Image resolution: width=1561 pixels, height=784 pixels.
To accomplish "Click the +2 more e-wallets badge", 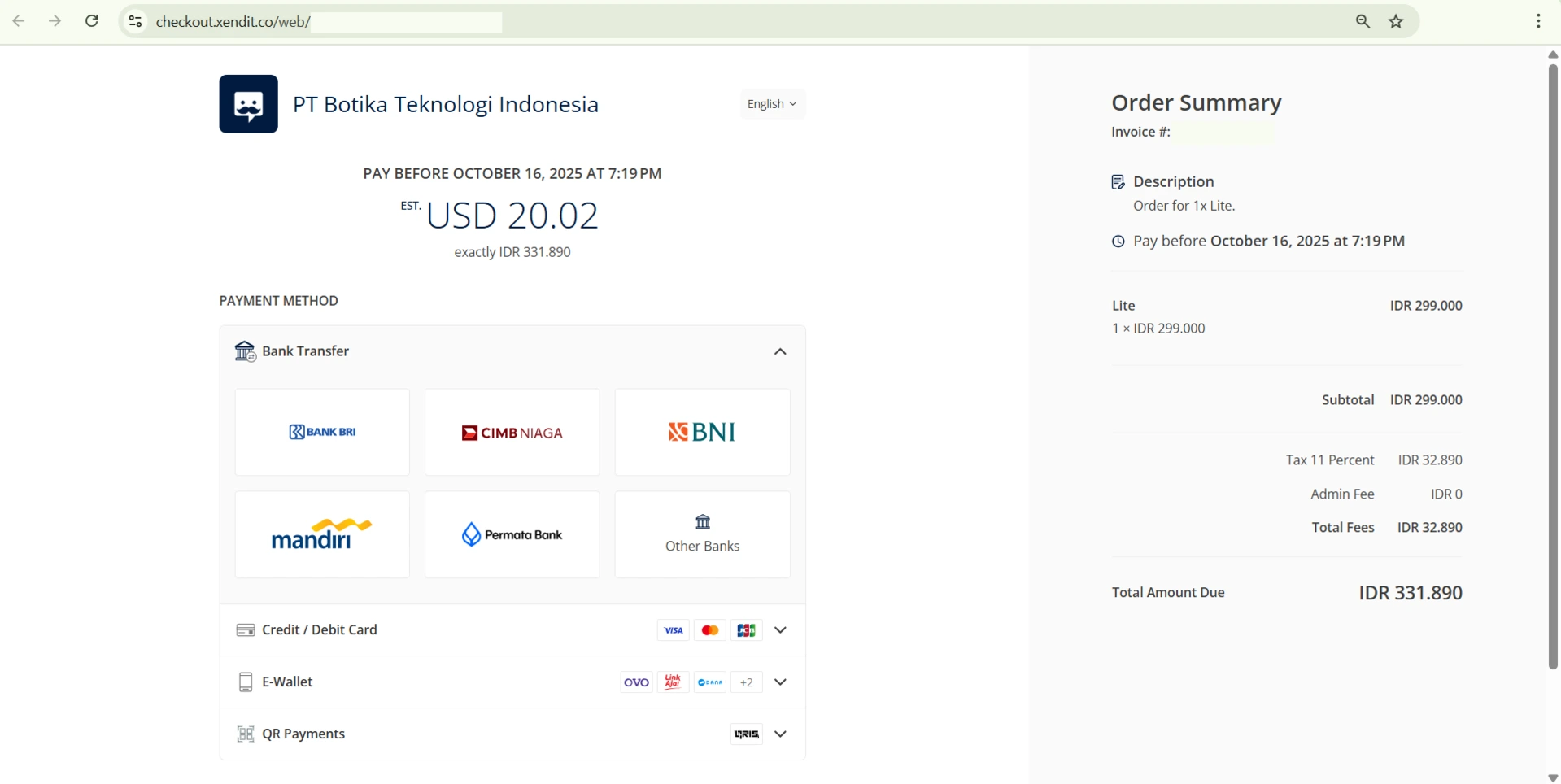I will point(746,682).
